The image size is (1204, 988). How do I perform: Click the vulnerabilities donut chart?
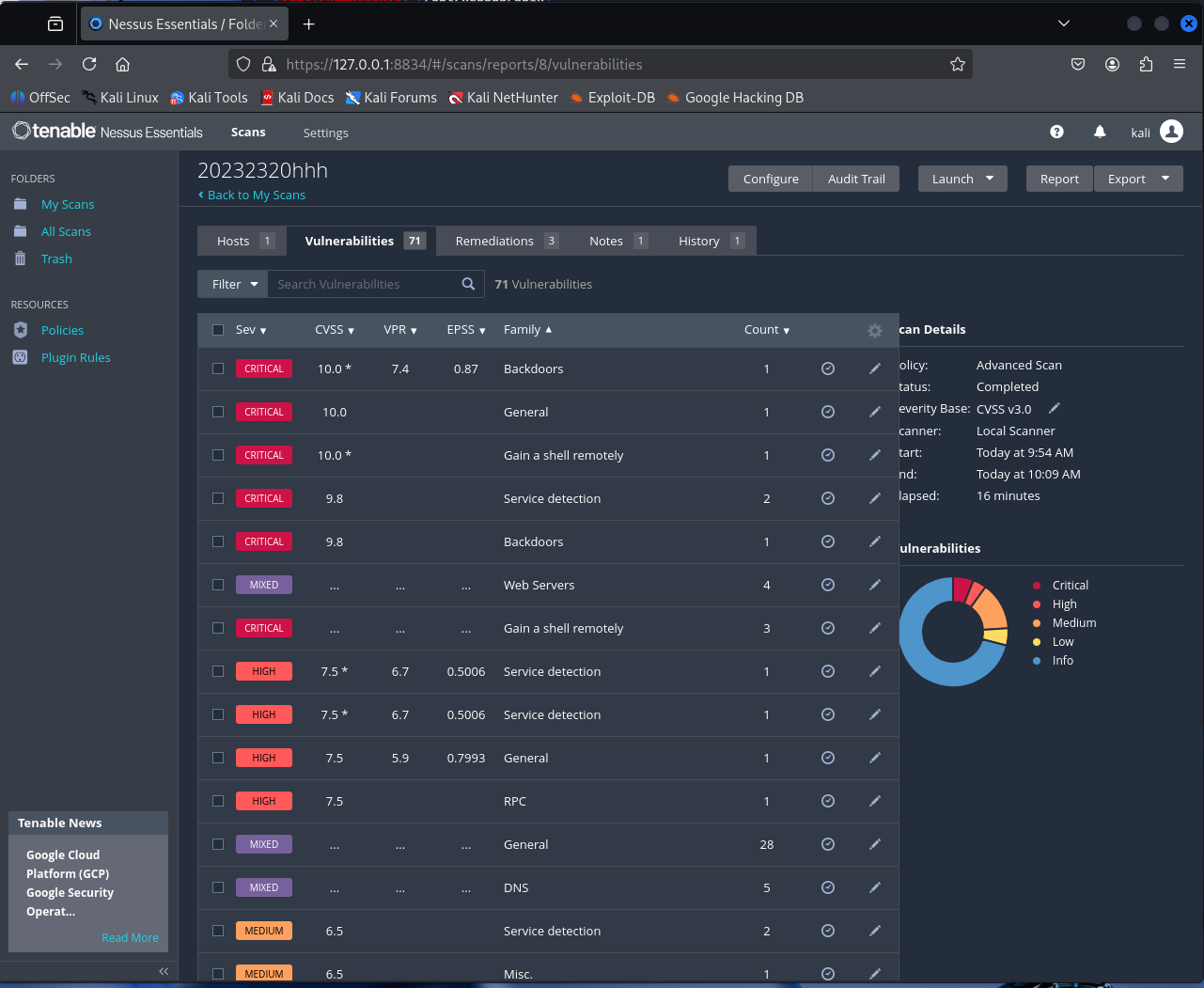[x=951, y=631]
